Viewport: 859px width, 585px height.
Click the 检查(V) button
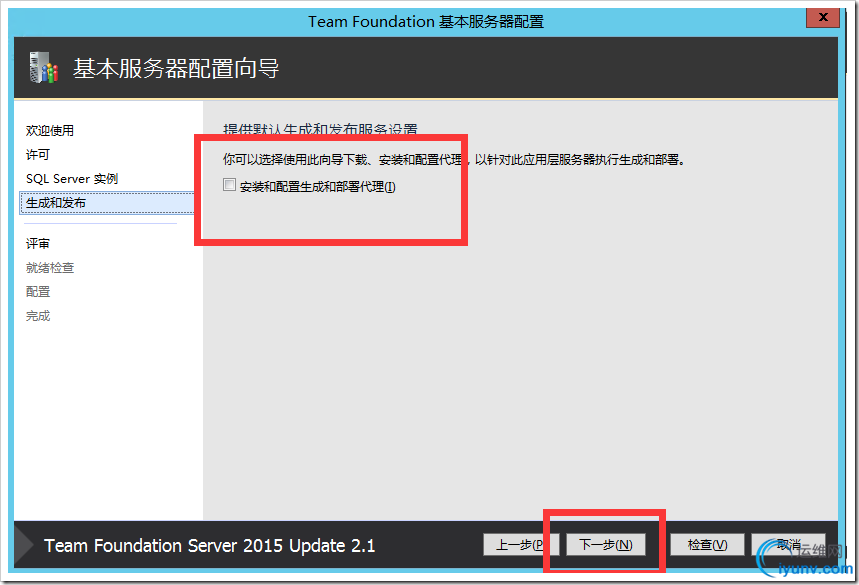click(x=707, y=544)
